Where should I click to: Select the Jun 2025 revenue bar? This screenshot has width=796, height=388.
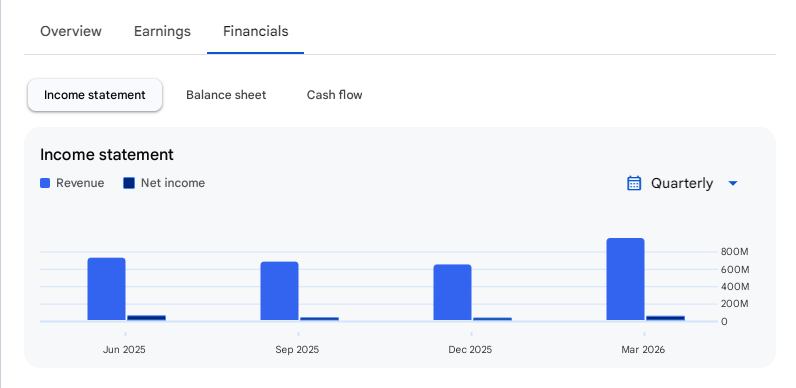point(107,289)
